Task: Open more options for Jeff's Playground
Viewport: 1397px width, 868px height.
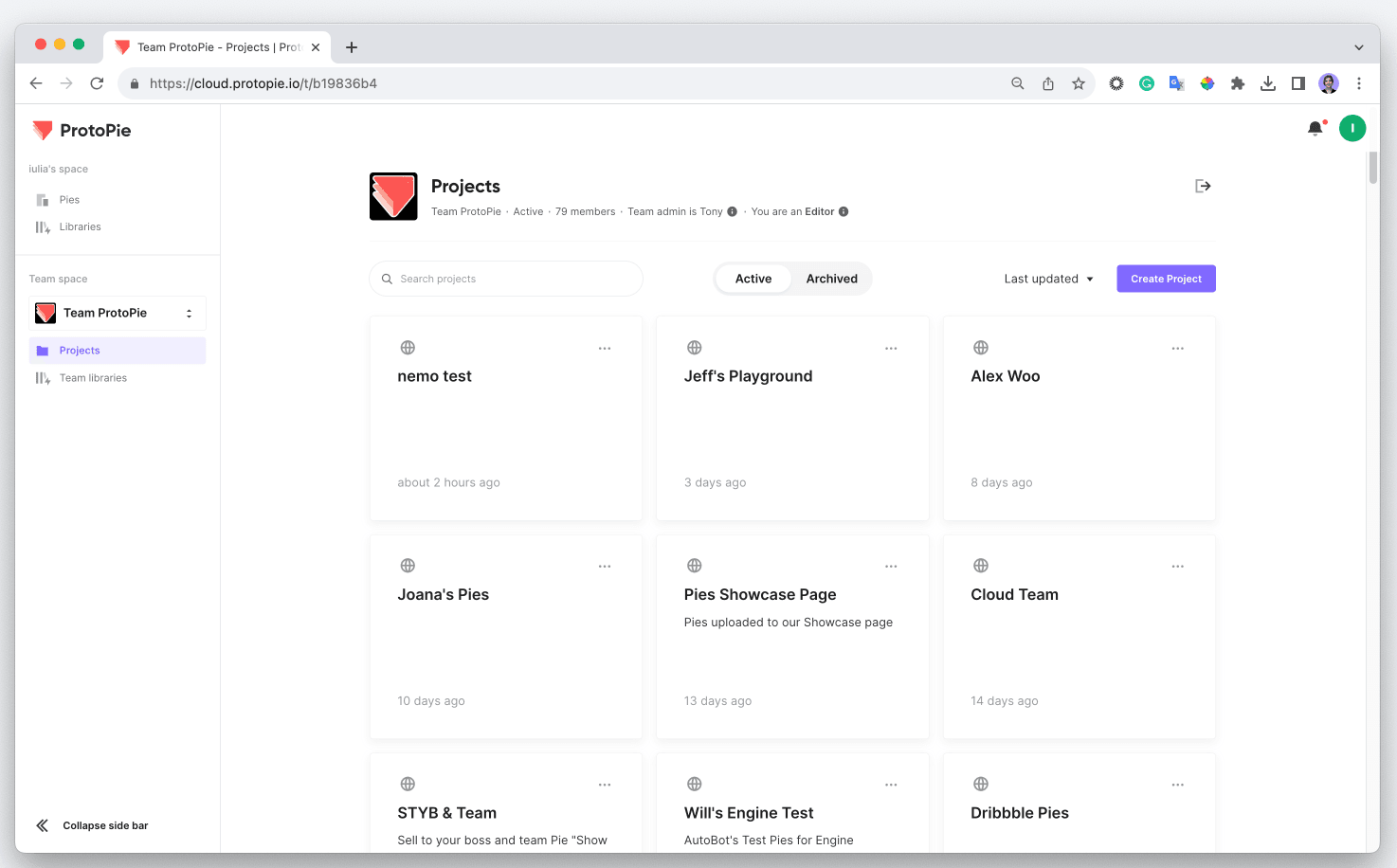Action: [891, 349]
